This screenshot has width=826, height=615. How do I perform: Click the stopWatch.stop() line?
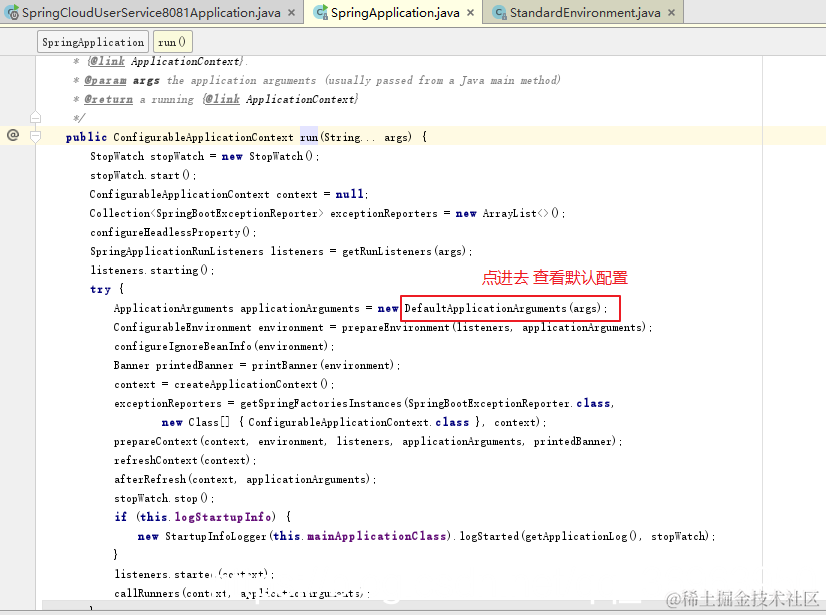pyautogui.click(x=164, y=498)
